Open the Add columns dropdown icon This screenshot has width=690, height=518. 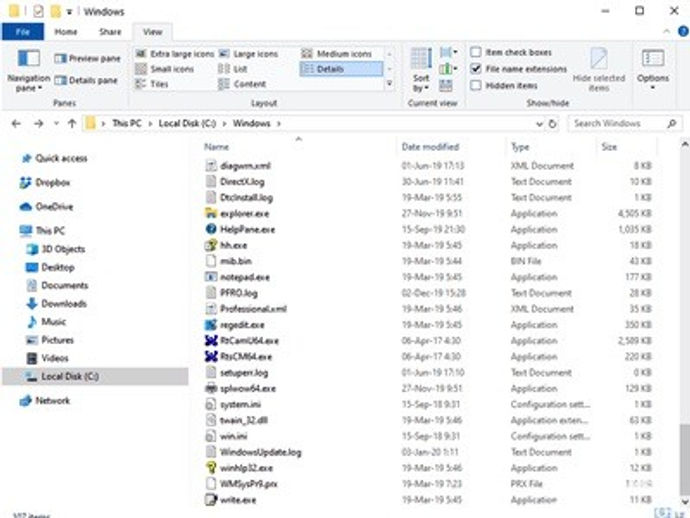pos(448,69)
